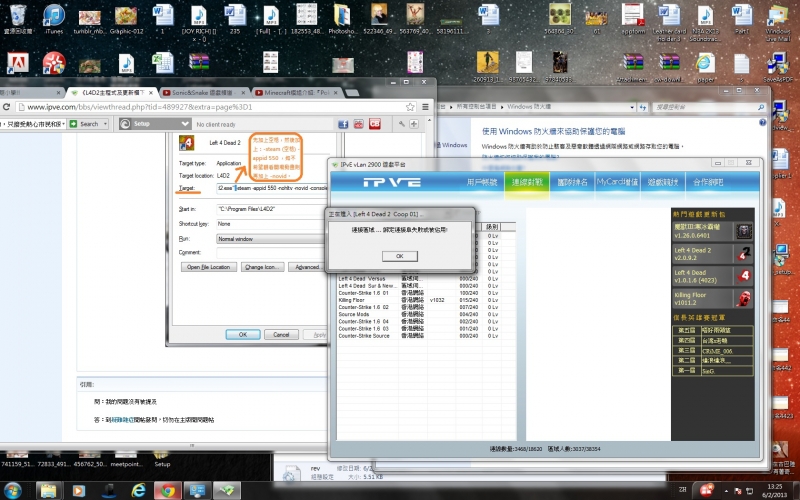This screenshot has height=500, width=800.
Task: Open the Windows Live Mail desktop shortcut
Action: (778, 23)
